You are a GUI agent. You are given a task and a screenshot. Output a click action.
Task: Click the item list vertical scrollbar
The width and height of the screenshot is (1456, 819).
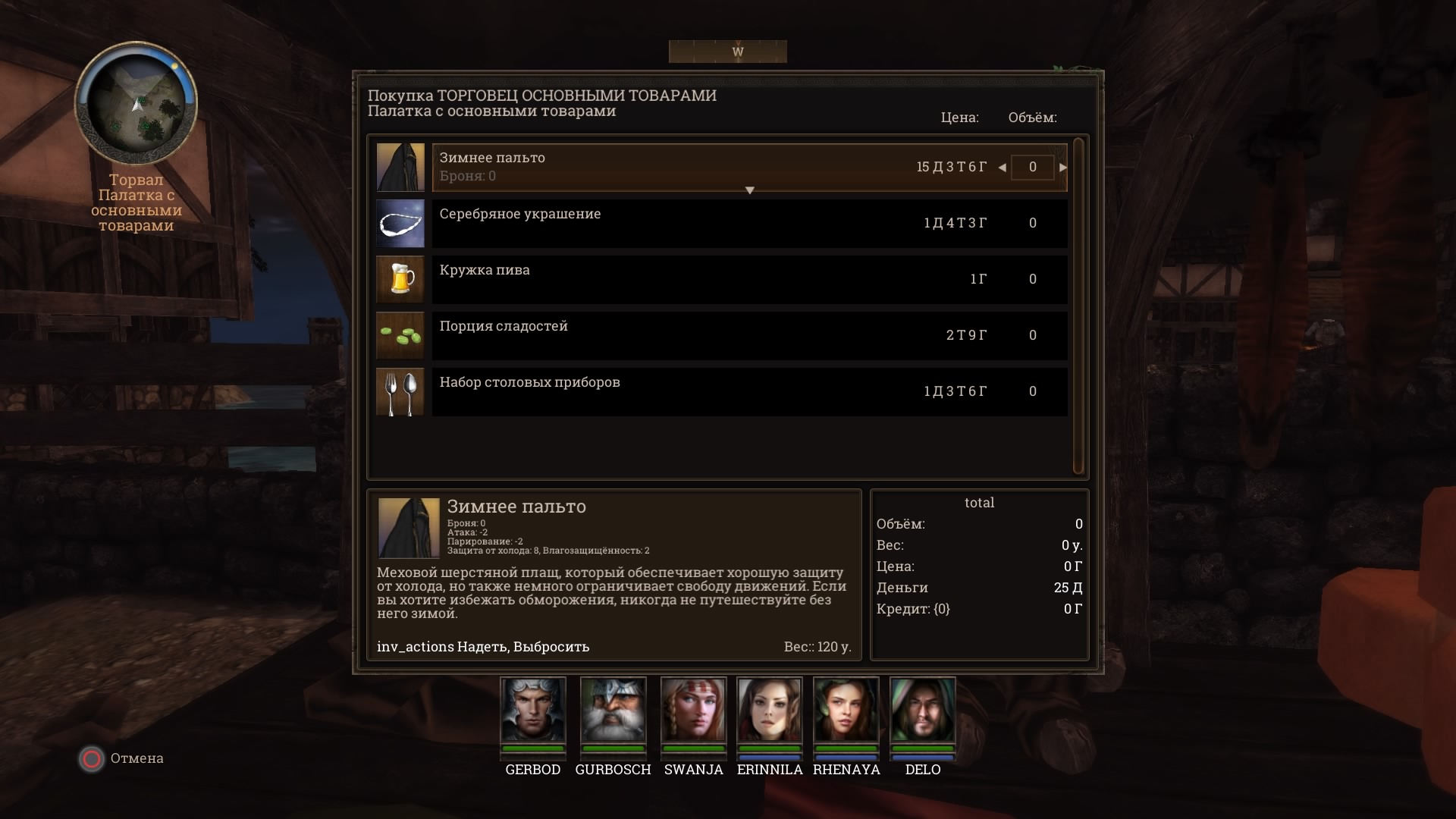tap(1078, 306)
